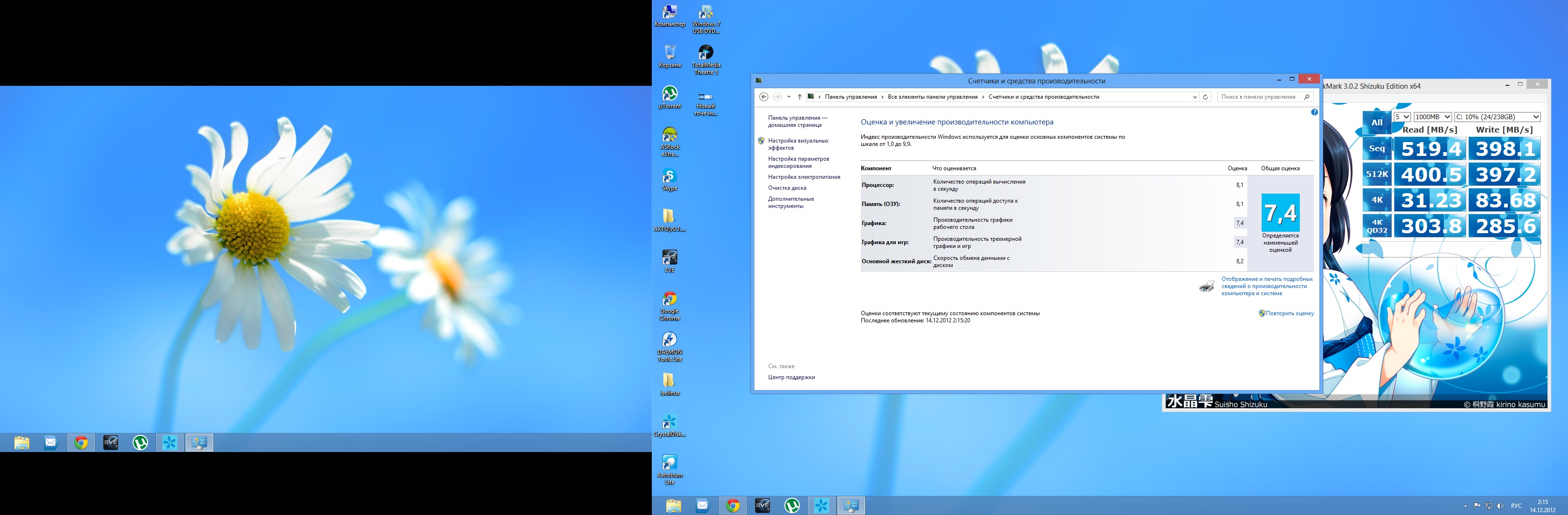The height and width of the screenshot is (515, 1568).
Task: Open the 1000MB test size dropdown
Action: coord(1432,117)
